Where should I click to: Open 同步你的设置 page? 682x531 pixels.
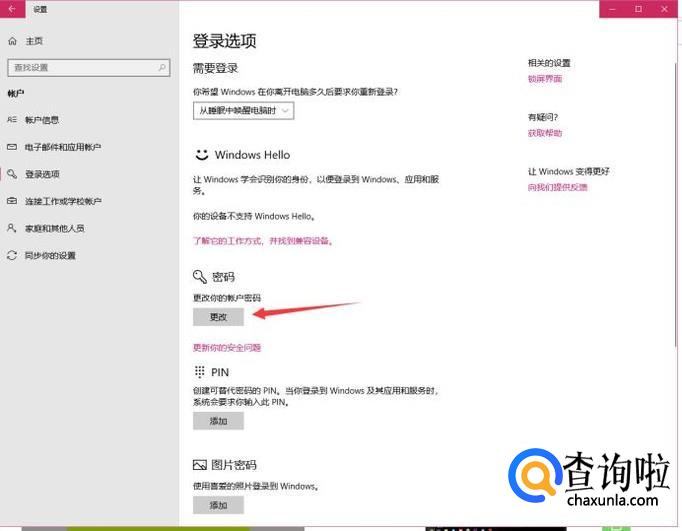click(x=50, y=255)
